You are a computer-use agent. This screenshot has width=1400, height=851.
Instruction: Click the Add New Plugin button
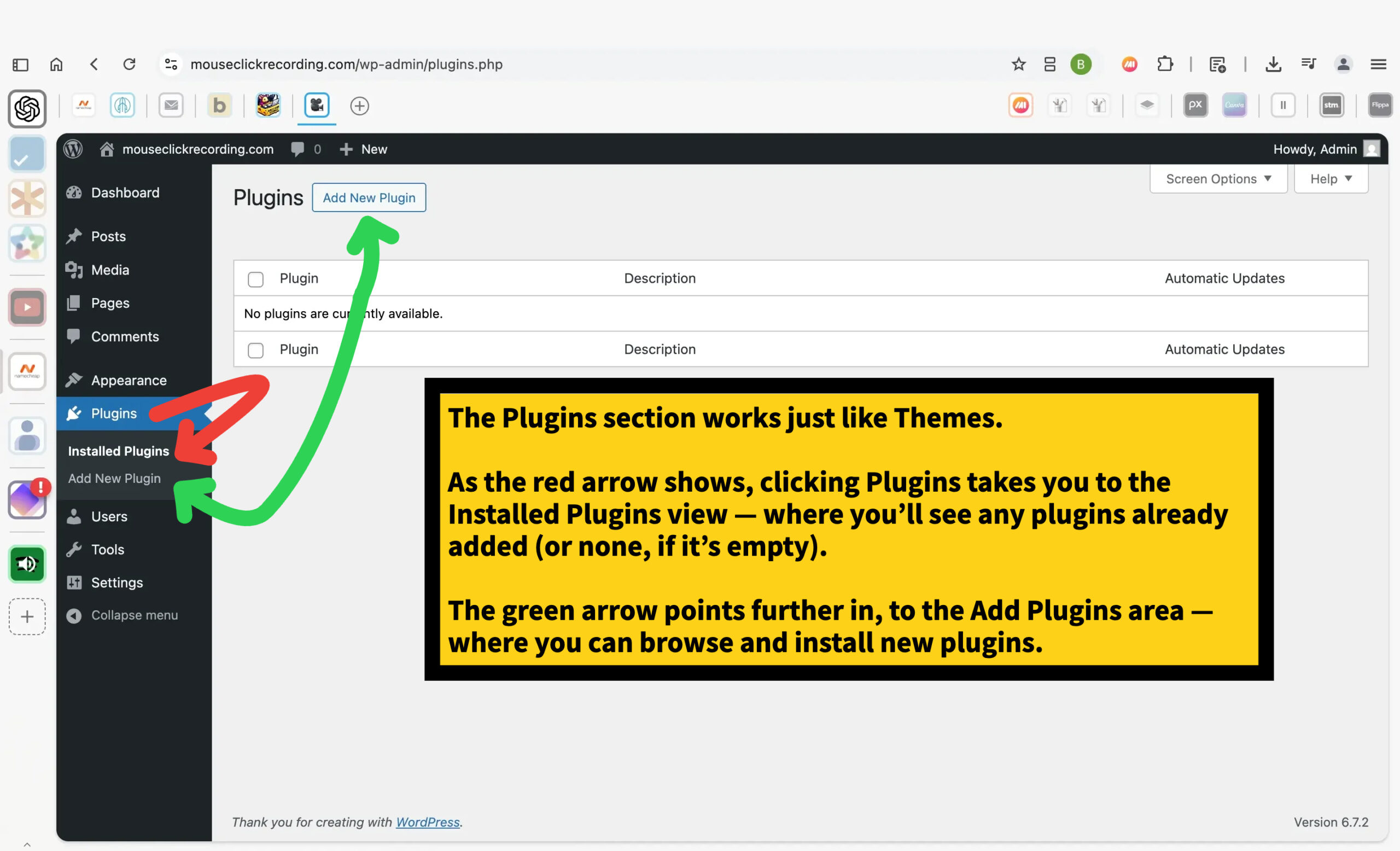tap(369, 197)
